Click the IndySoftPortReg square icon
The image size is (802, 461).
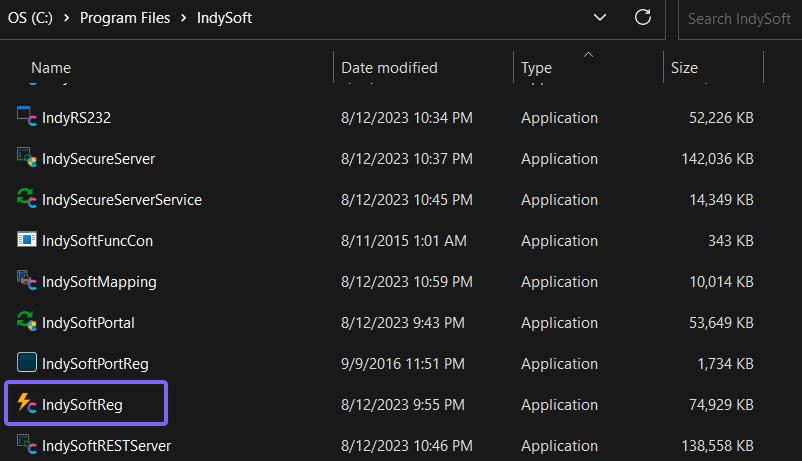click(26, 363)
